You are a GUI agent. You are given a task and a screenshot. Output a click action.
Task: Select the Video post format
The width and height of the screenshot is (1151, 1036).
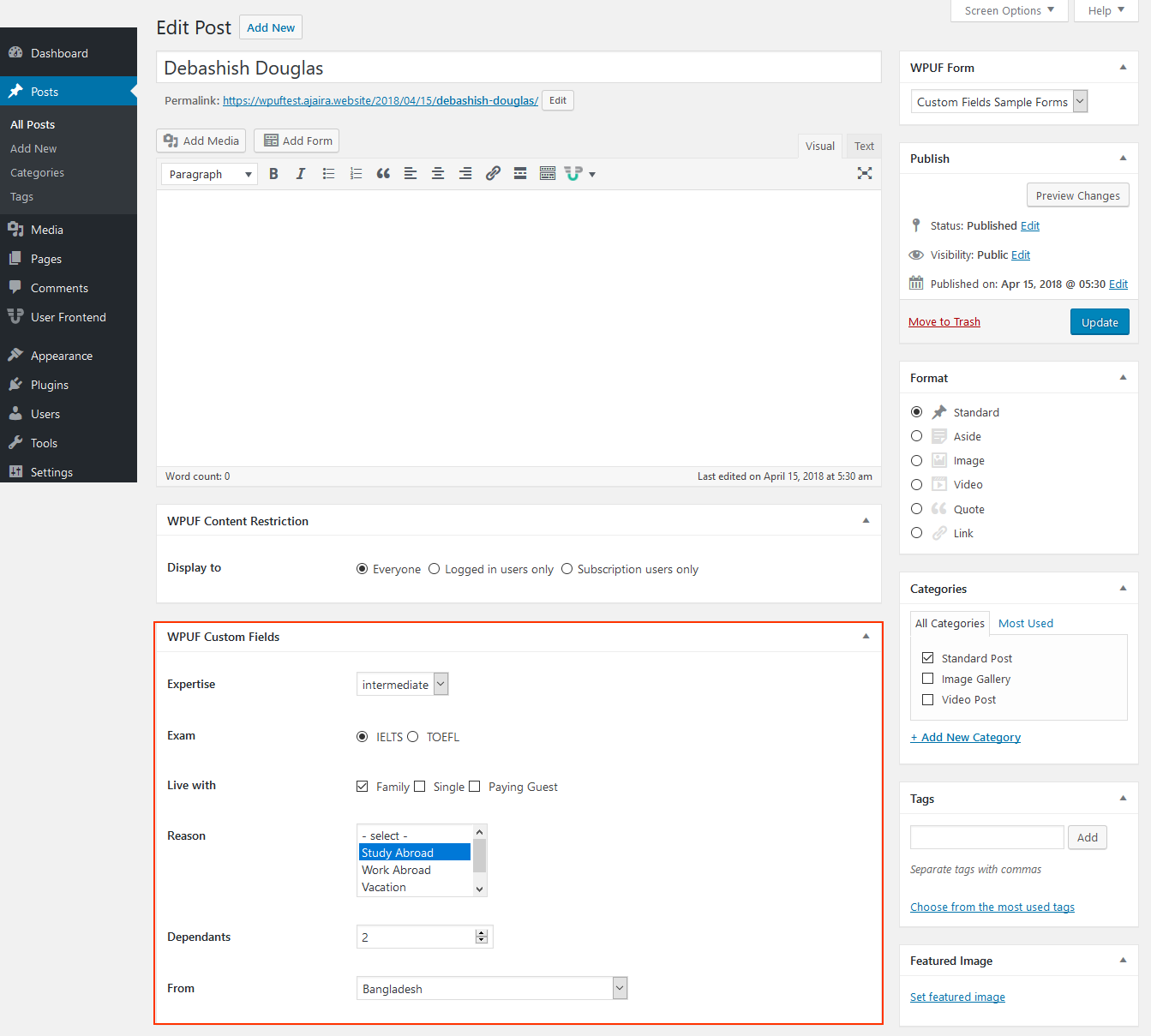(x=917, y=484)
